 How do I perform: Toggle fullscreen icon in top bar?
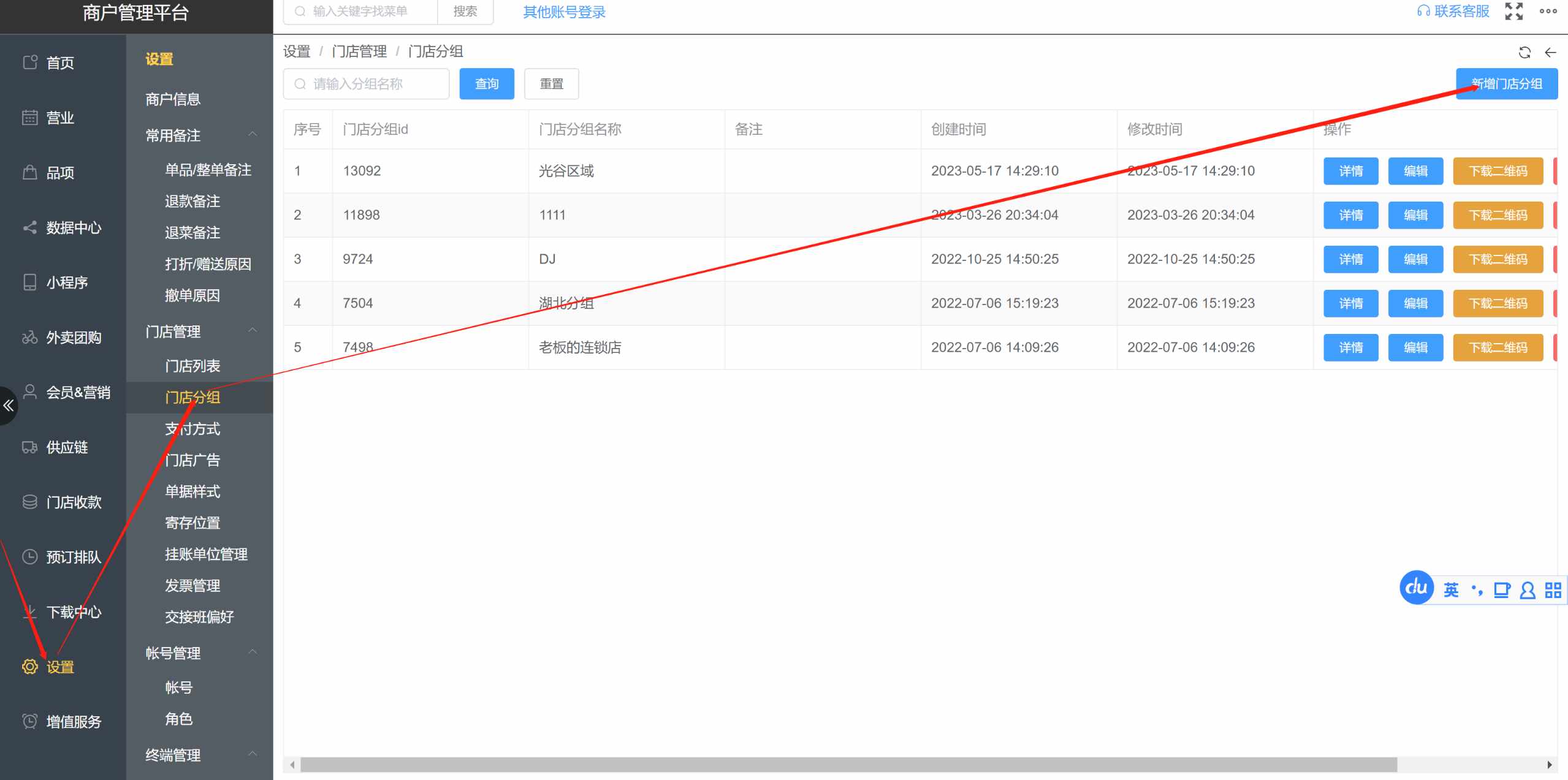click(x=1513, y=11)
